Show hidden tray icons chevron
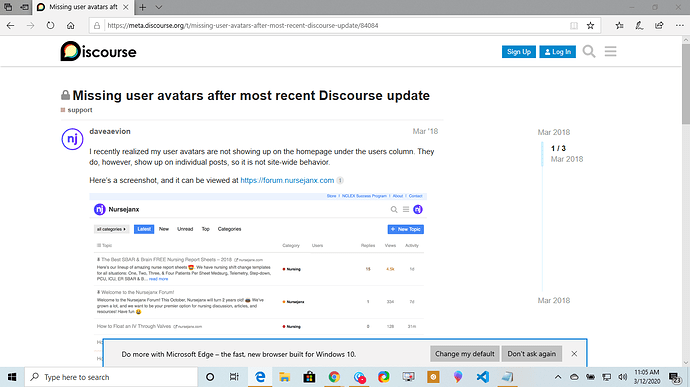Viewport: 690px width, 387px height. point(558,377)
